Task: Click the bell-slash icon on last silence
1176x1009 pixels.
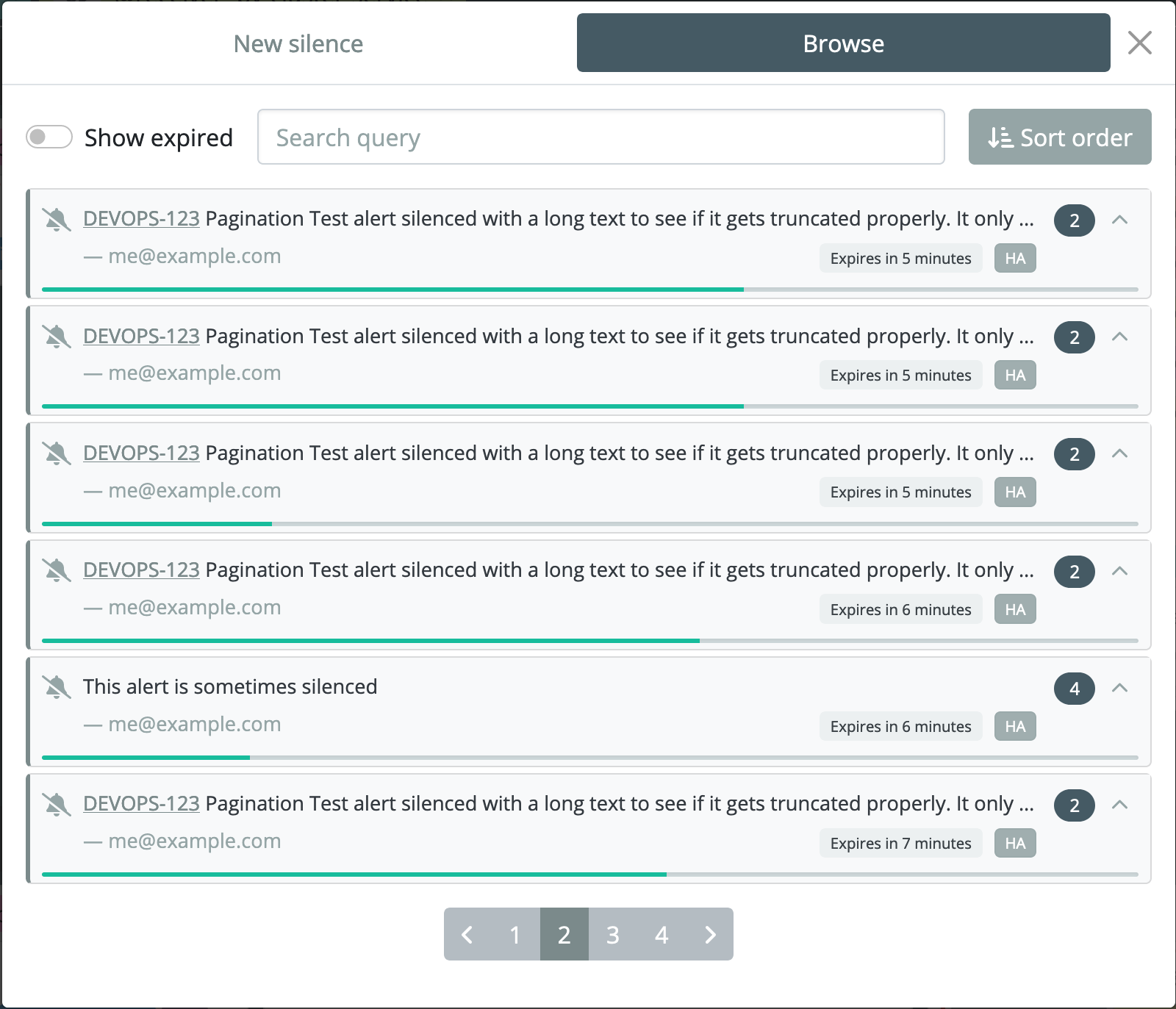Action: (57, 804)
